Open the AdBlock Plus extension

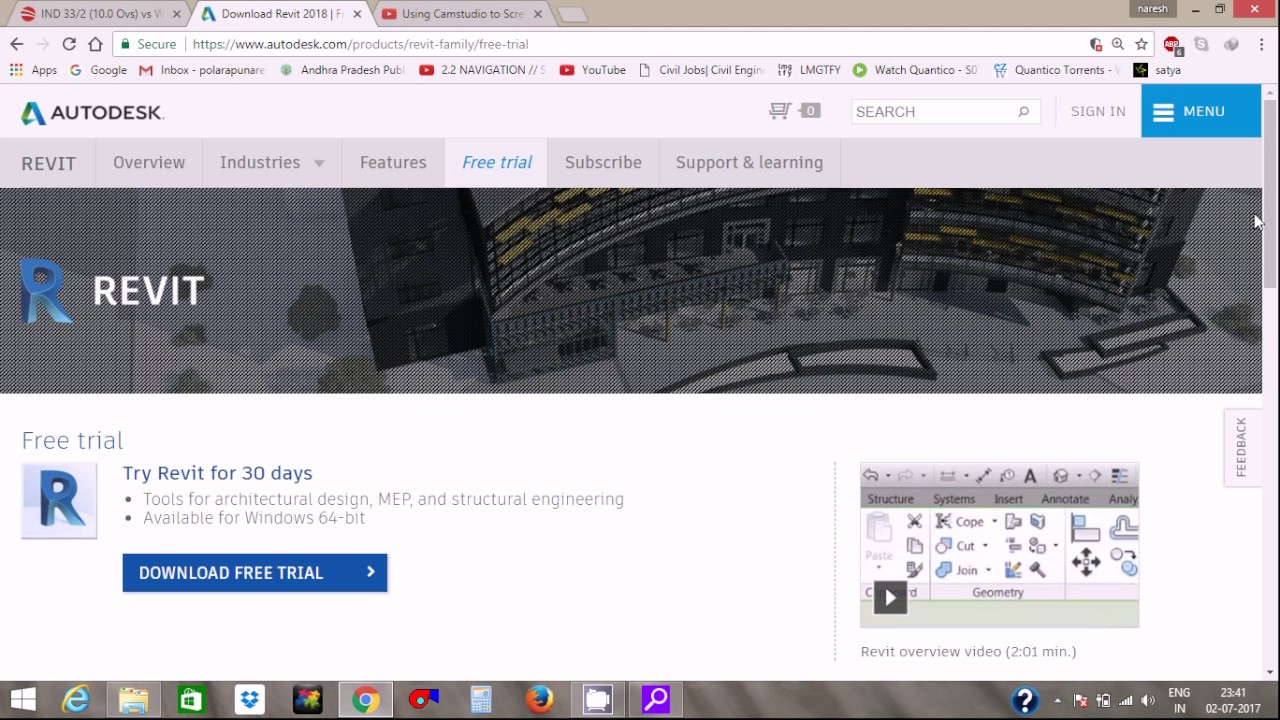(1172, 45)
